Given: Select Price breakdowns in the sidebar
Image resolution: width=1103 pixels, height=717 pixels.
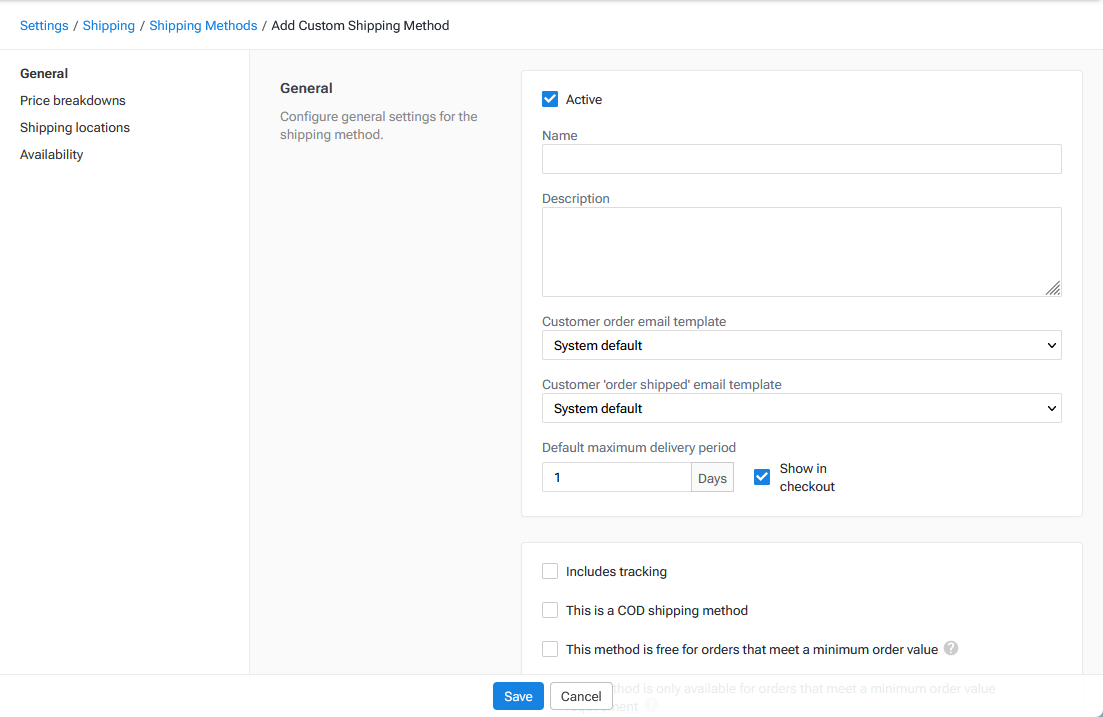Looking at the screenshot, I should click(x=72, y=100).
